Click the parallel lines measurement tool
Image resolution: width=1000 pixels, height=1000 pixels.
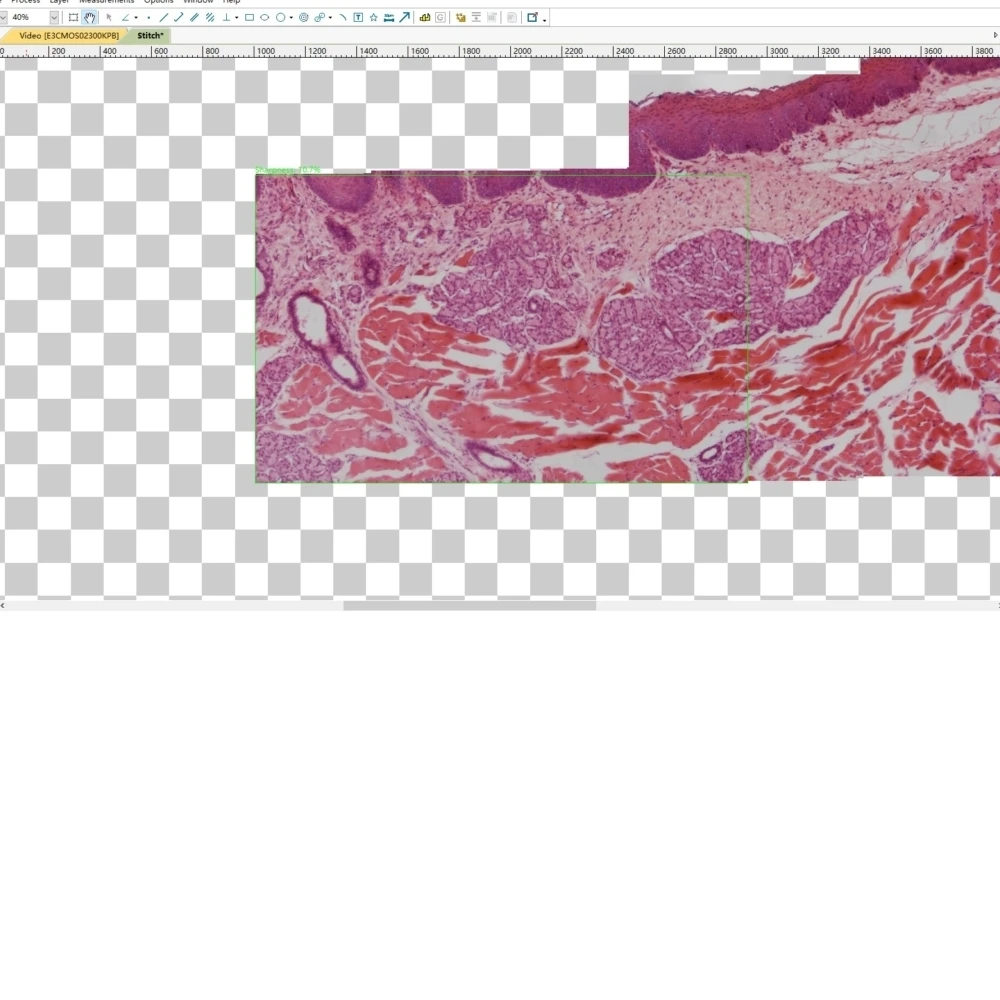pyautogui.click(x=195, y=18)
